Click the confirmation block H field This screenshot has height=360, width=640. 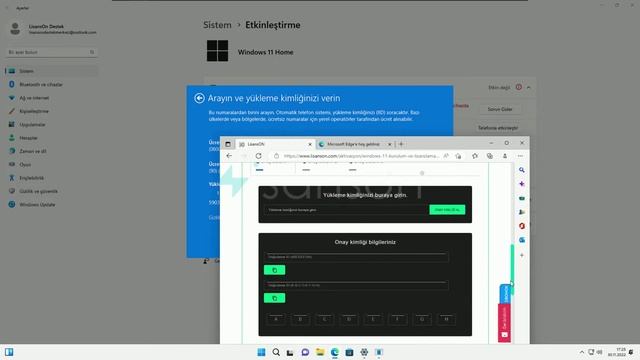point(446,319)
